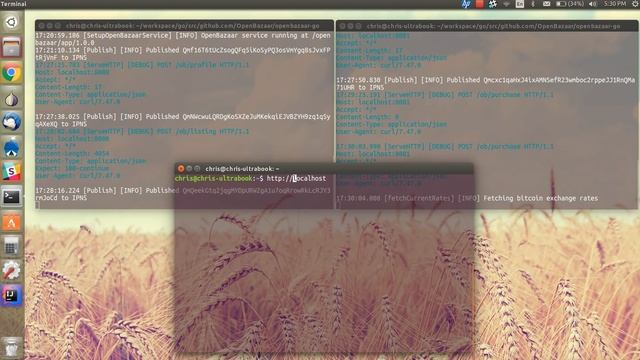Click the SetupOpenBazaarService log line
The image size is (640, 360).
pyautogui.click(x=183, y=39)
